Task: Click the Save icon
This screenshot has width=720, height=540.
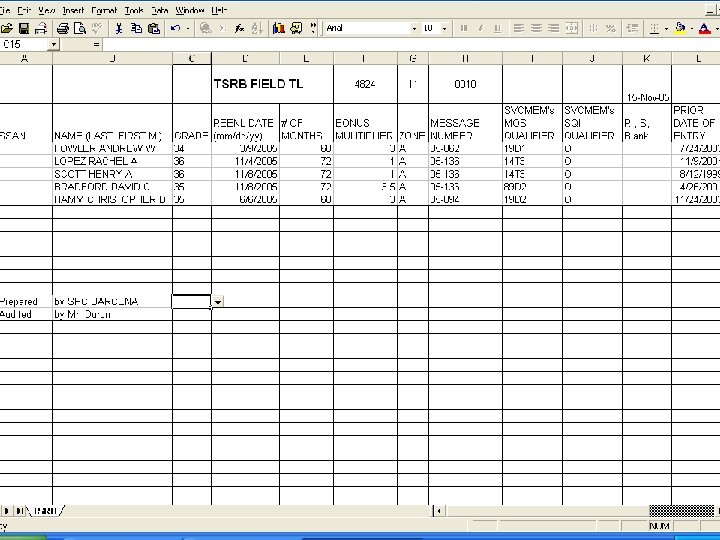Action: 24,28
